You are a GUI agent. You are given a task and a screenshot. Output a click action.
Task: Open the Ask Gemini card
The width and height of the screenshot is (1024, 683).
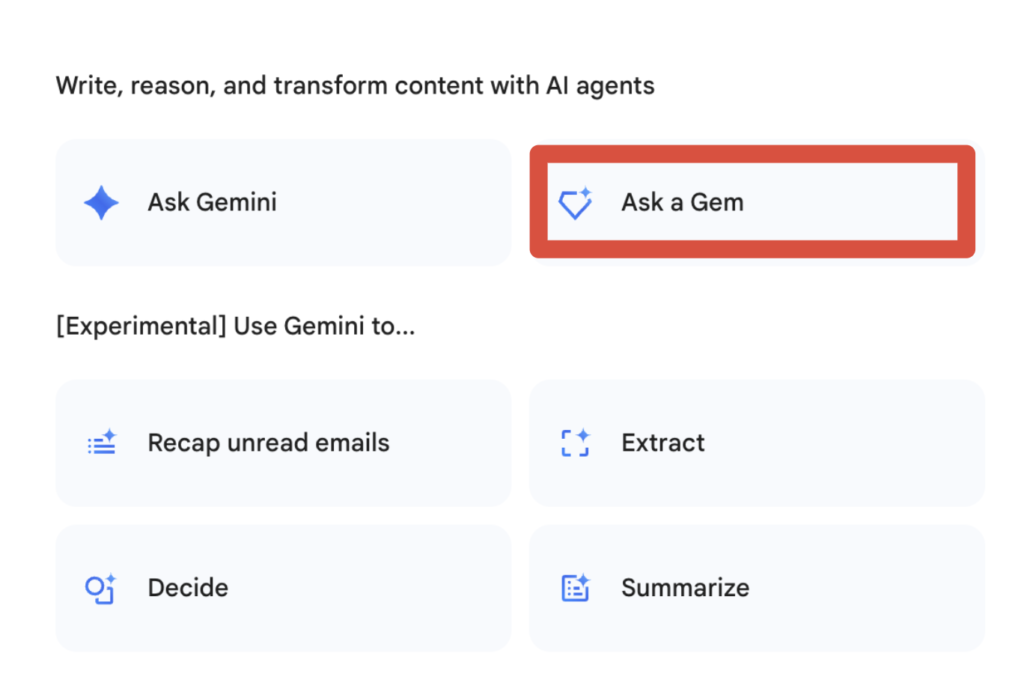283,203
